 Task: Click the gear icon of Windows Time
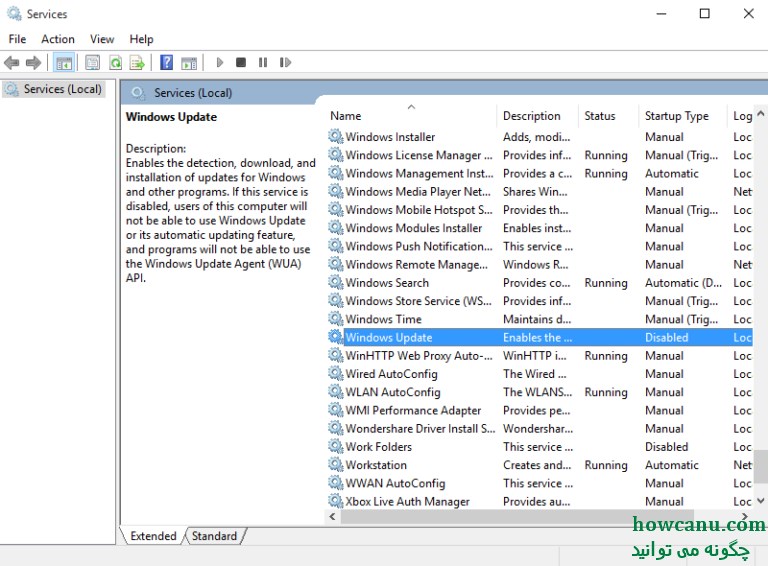pos(336,319)
